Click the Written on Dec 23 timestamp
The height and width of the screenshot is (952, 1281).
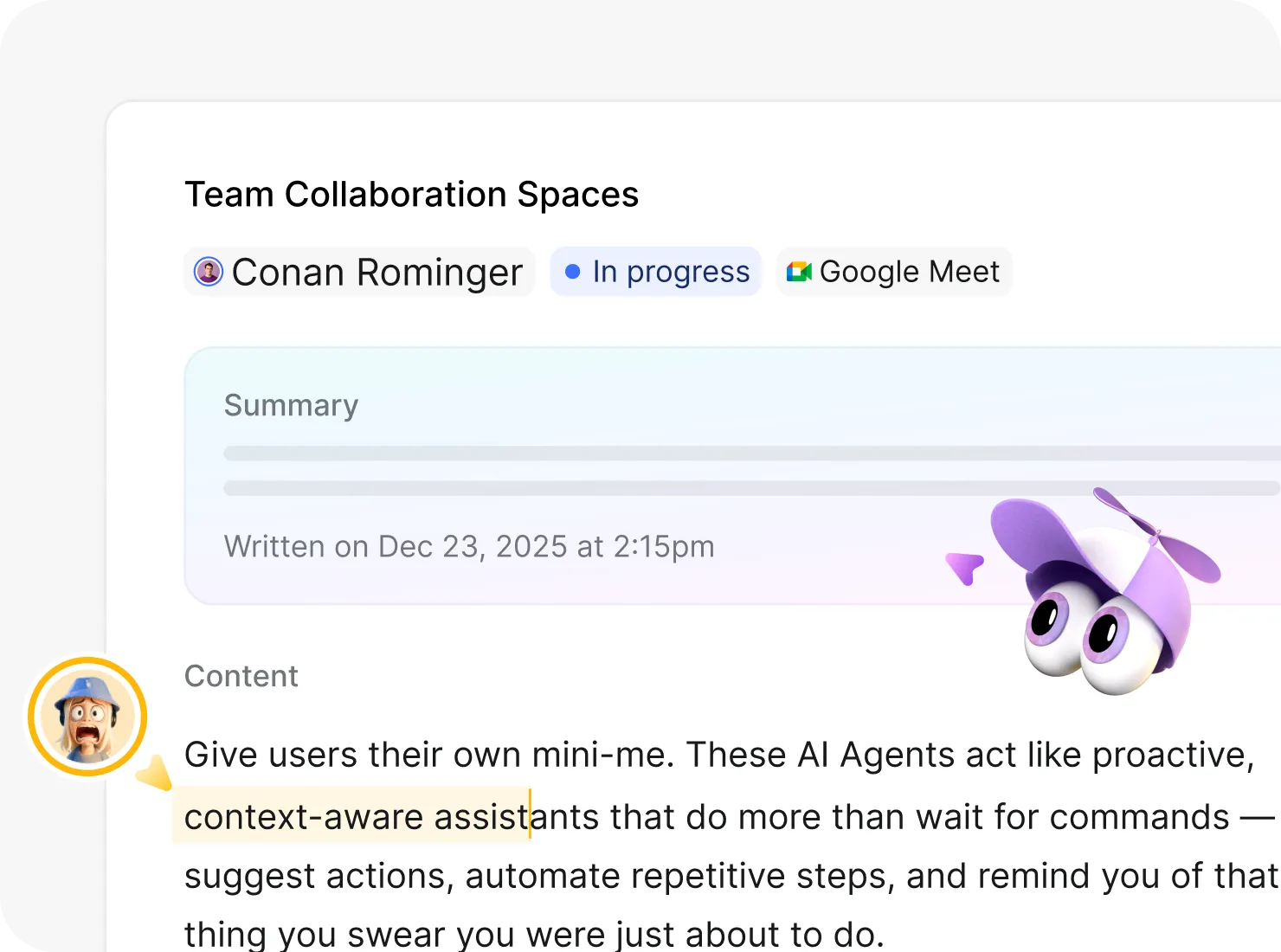click(x=469, y=547)
